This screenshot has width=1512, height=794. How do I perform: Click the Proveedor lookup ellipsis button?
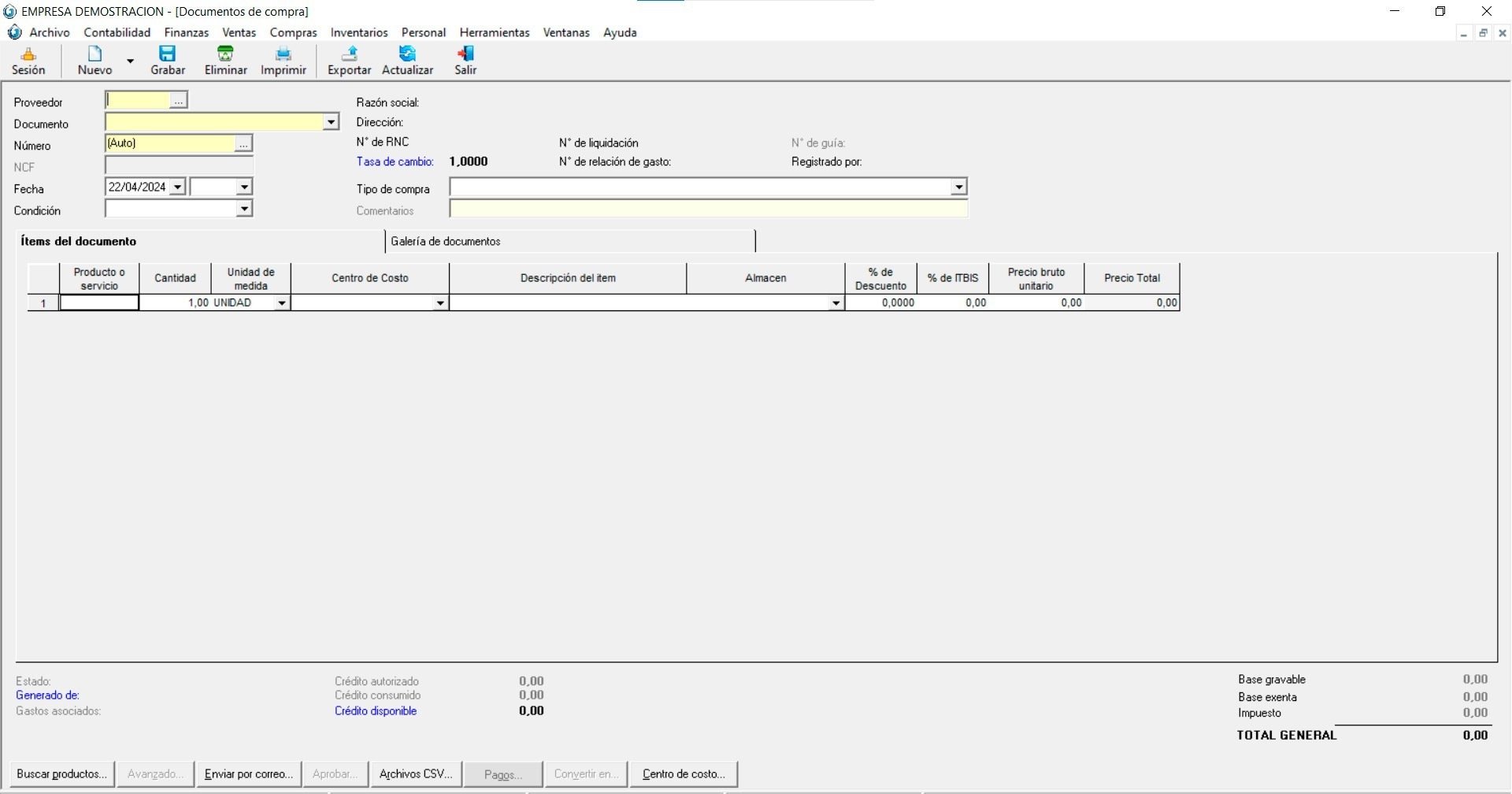tap(179, 101)
